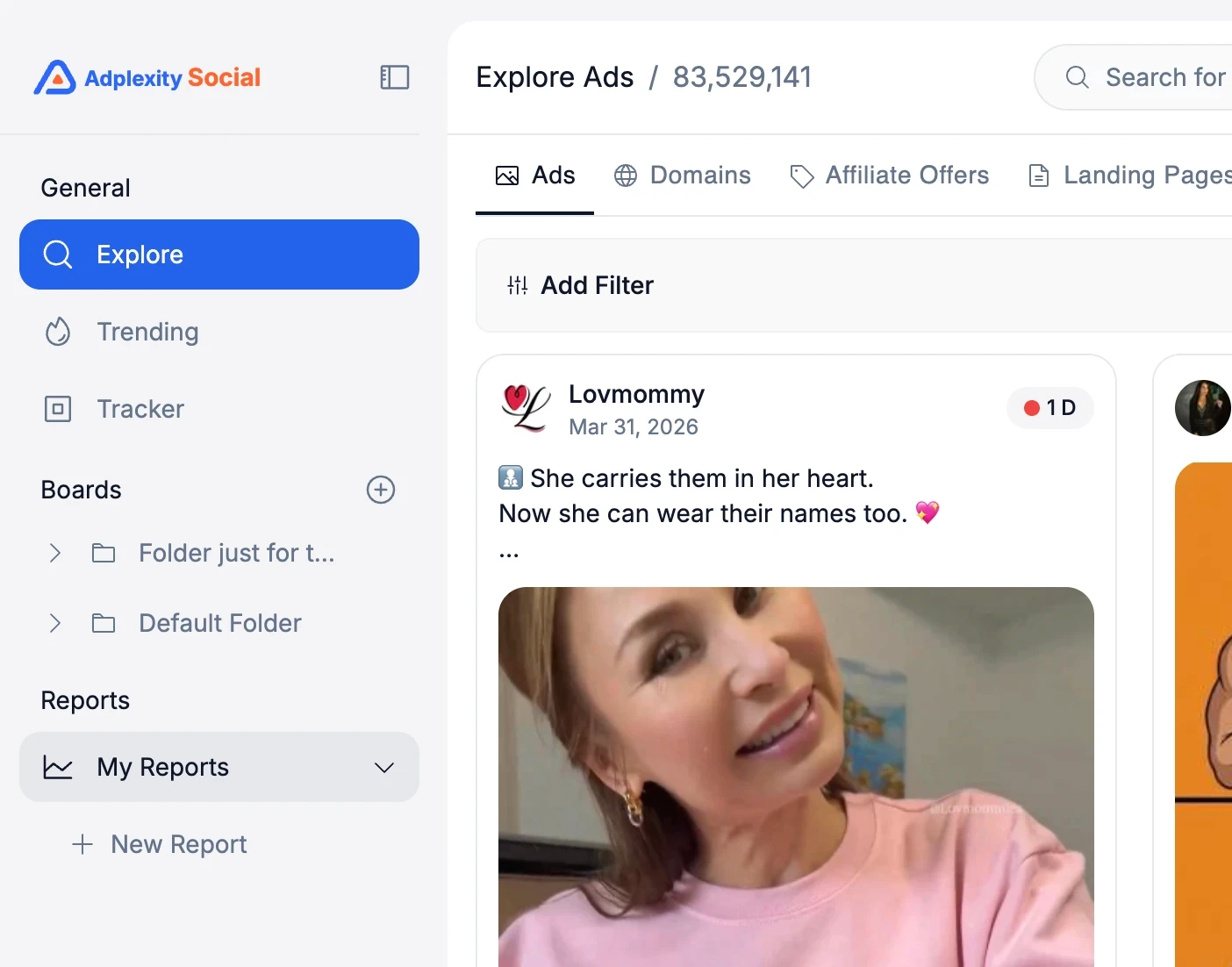The image size is (1232, 967).
Task: Open the Default Folder board
Action: [220, 623]
